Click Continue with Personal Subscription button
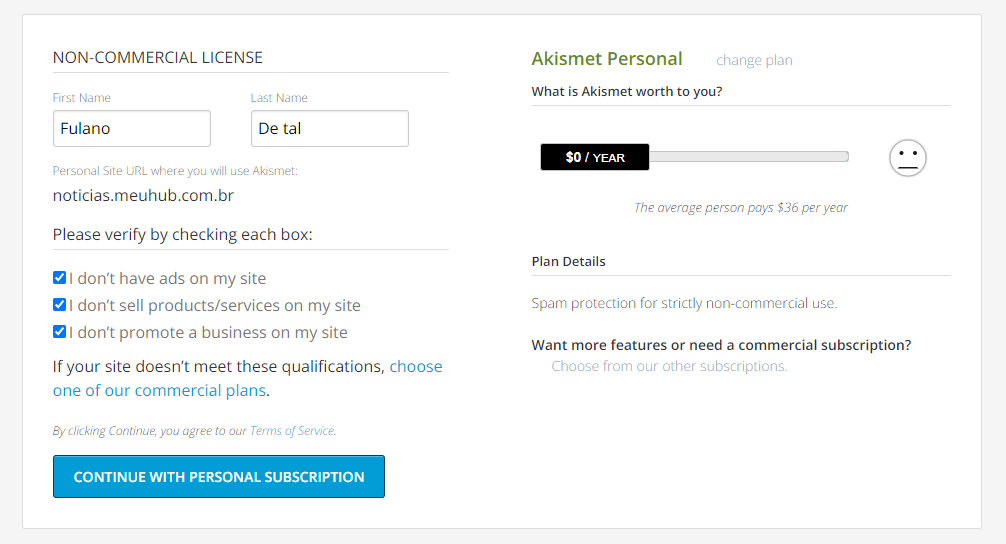The height and width of the screenshot is (544, 1006). (219, 477)
